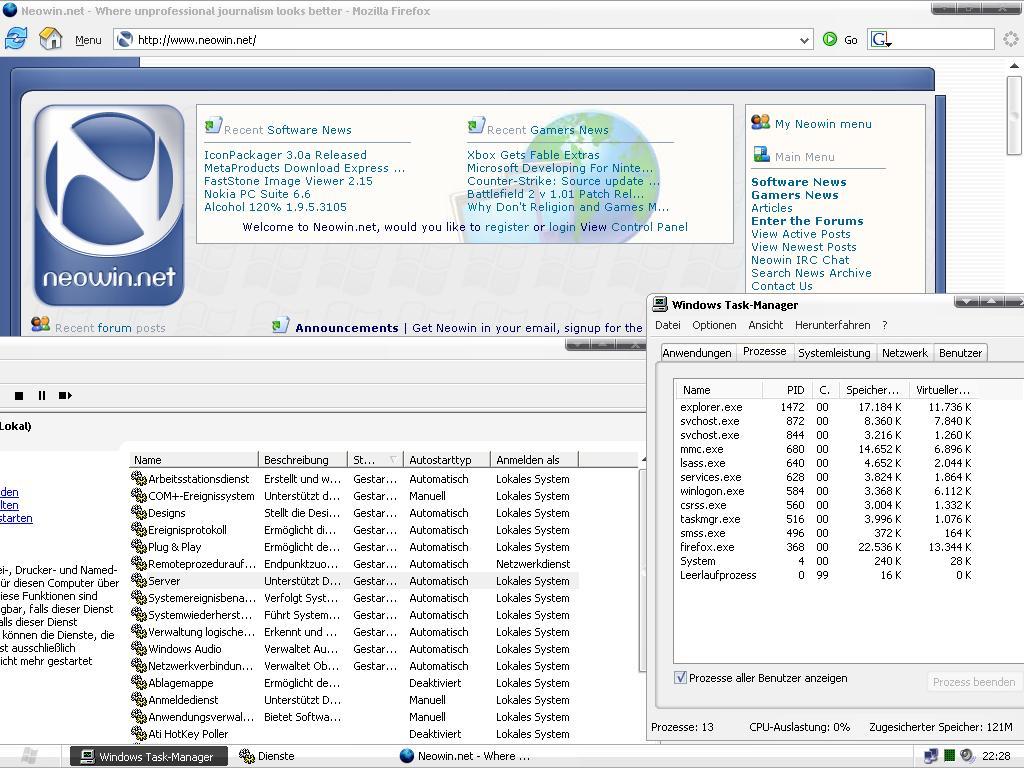Click the large Neowin.net logo
1024x768 pixels.
(109, 205)
